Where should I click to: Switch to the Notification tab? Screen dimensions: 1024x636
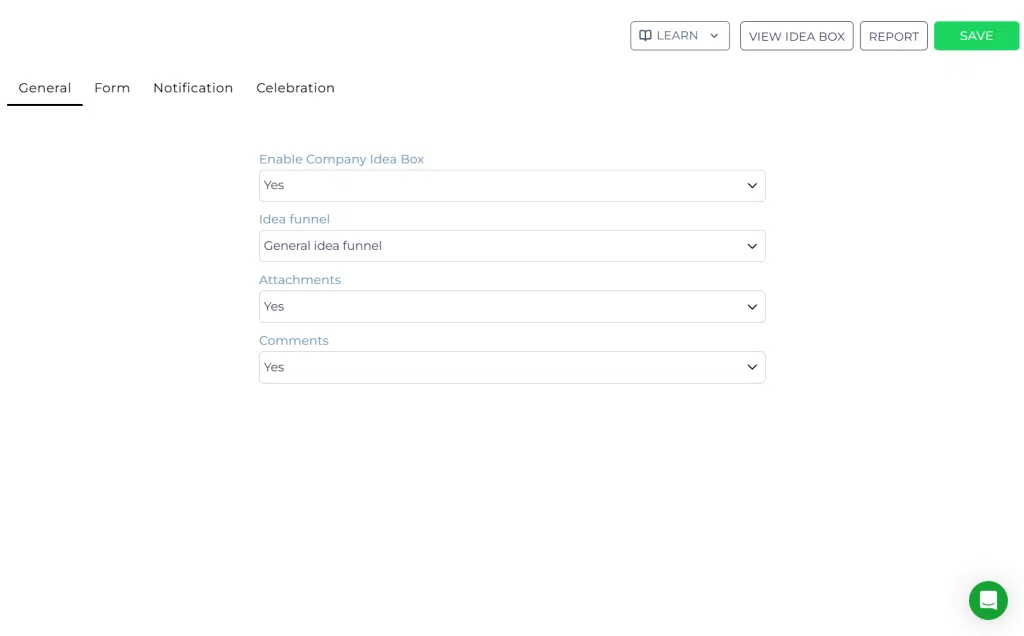[x=193, y=88]
